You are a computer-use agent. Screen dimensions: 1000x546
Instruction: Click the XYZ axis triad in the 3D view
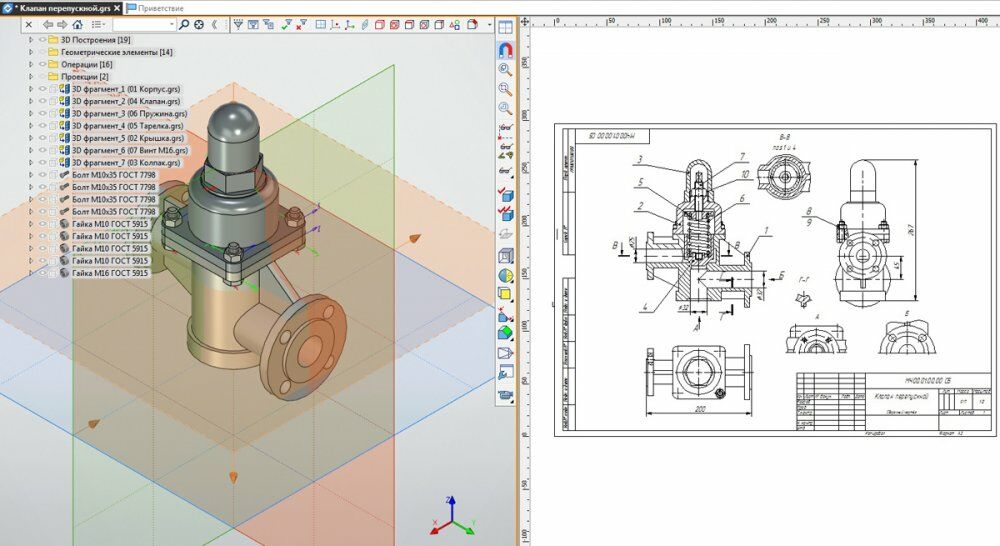click(x=450, y=515)
